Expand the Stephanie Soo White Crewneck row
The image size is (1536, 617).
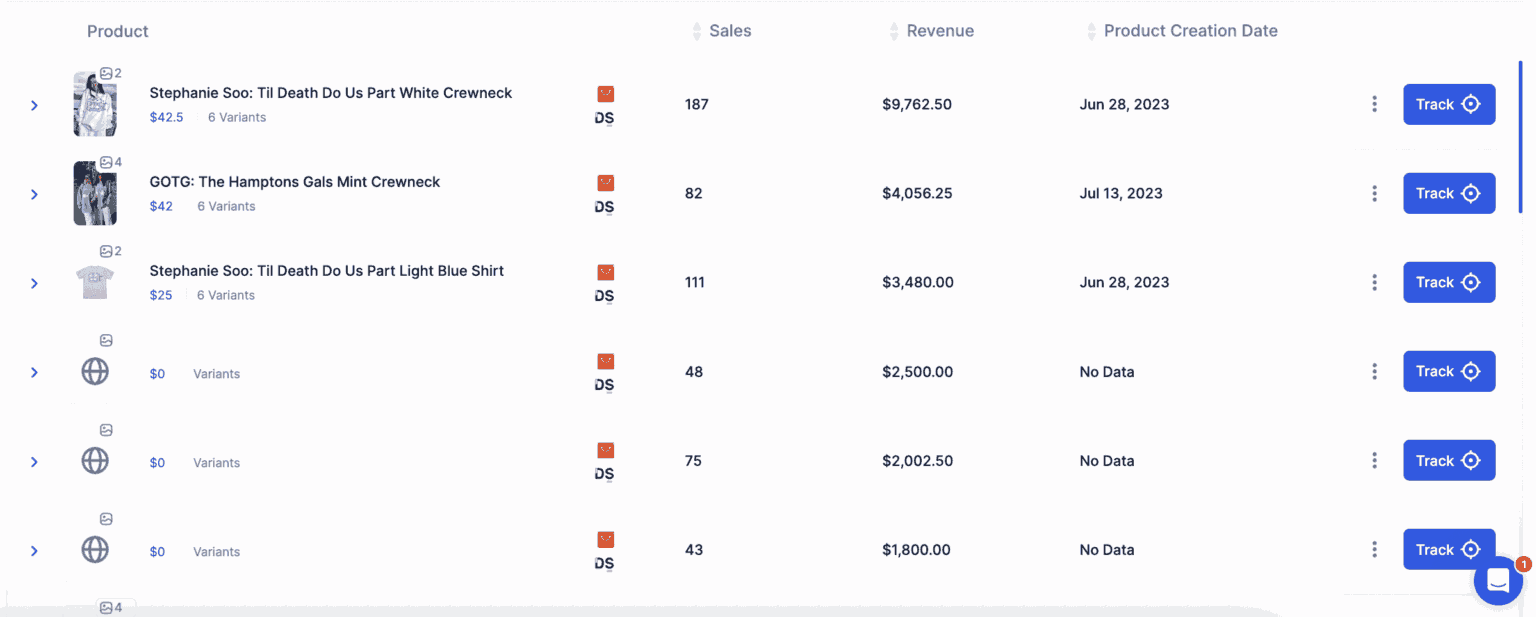point(34,104)
